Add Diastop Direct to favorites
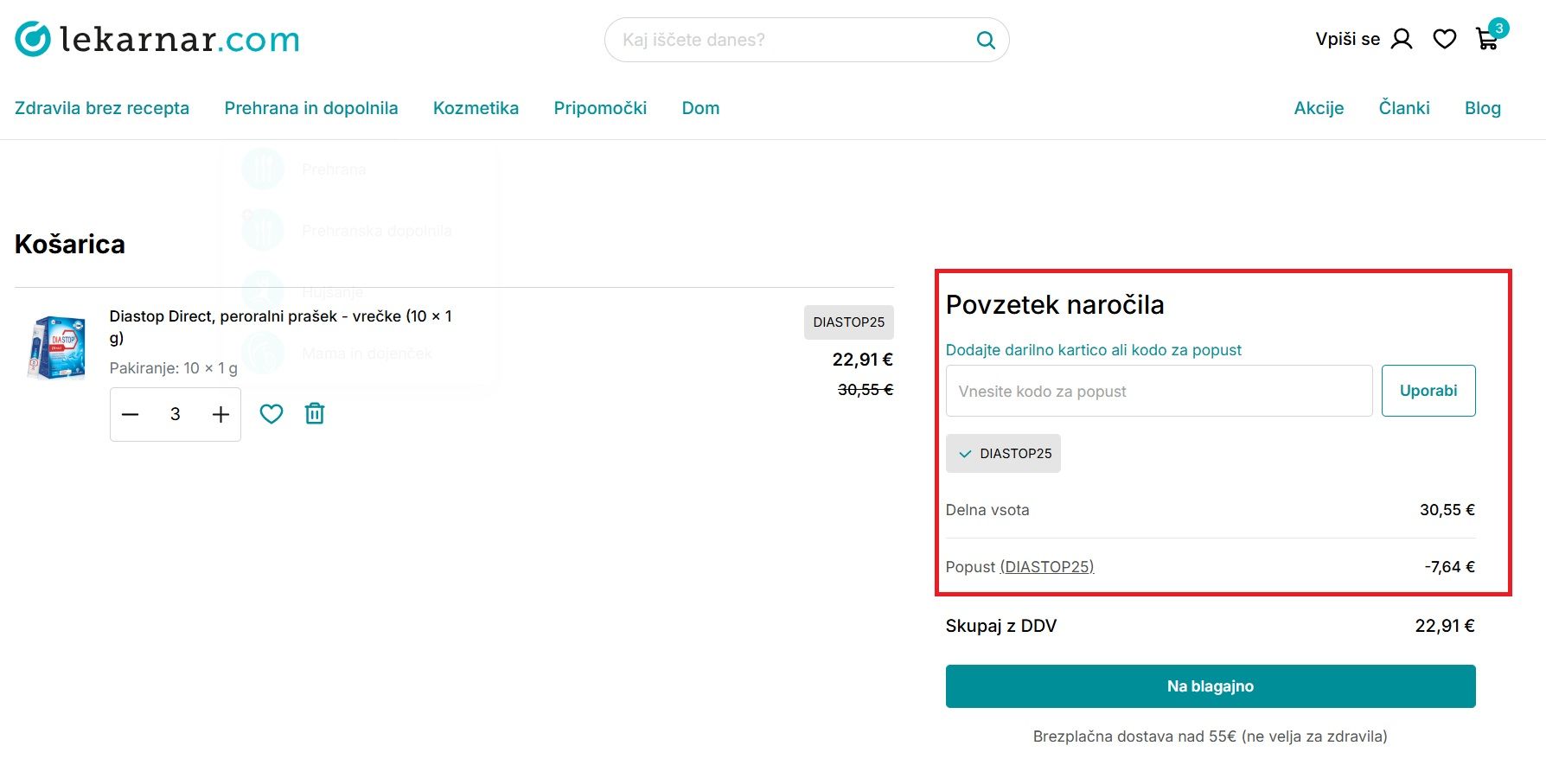 coord(272,414)
